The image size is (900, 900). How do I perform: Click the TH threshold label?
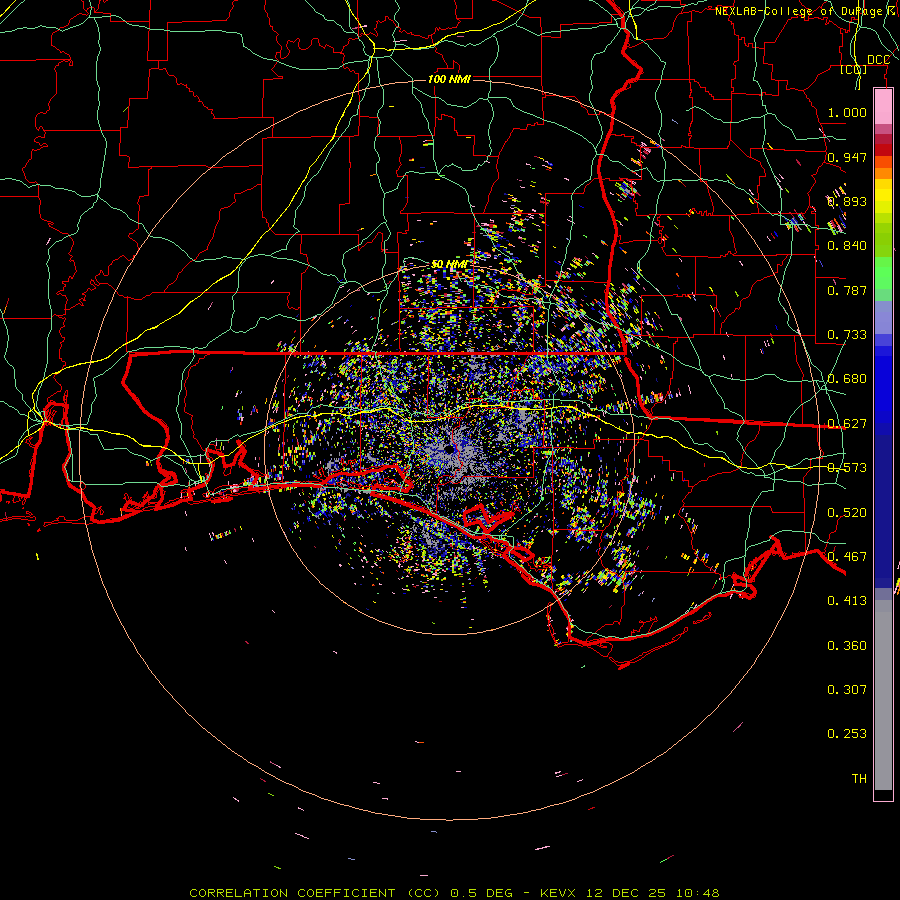coord(859,779)
